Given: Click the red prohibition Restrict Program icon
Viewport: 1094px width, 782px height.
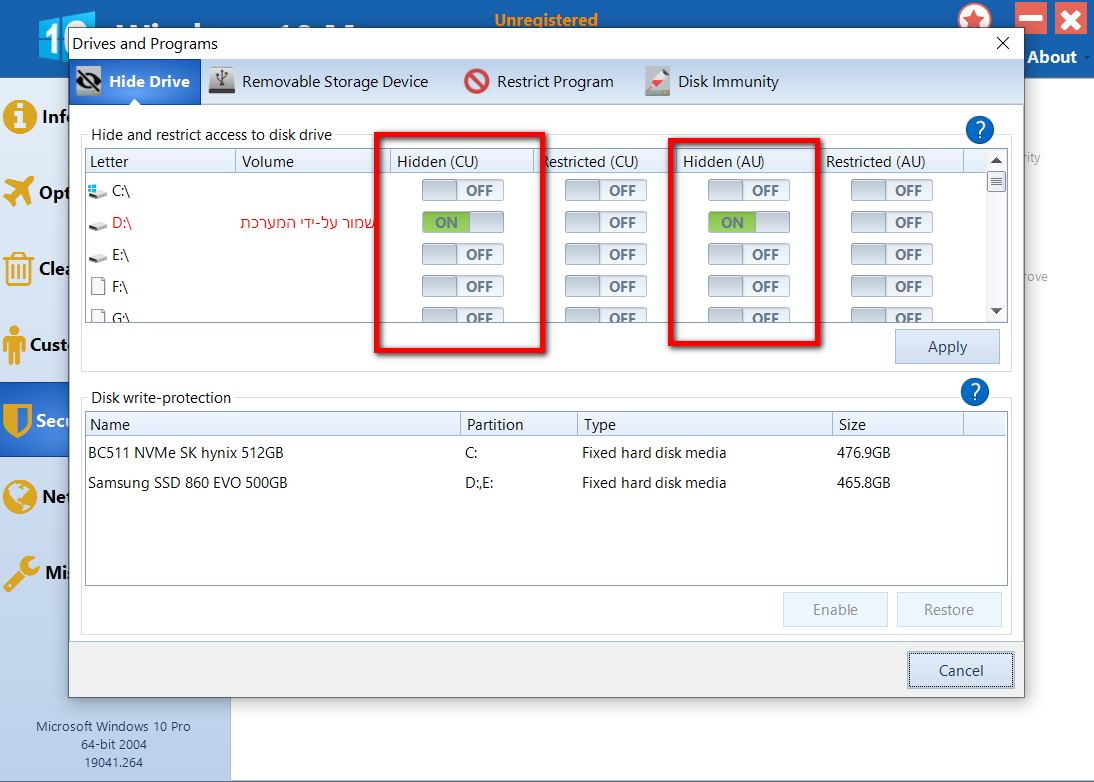Looking at the screenshot, I should click(477, 82).
